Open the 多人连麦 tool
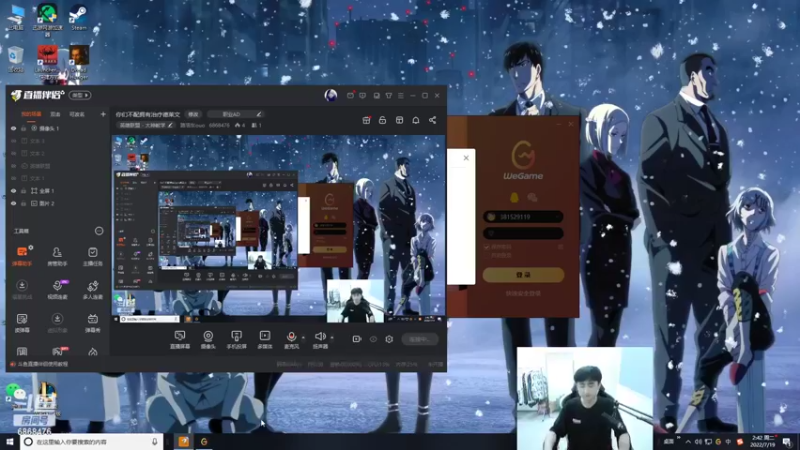This screenshot has height=450, width=800. [x=92, y=289]
